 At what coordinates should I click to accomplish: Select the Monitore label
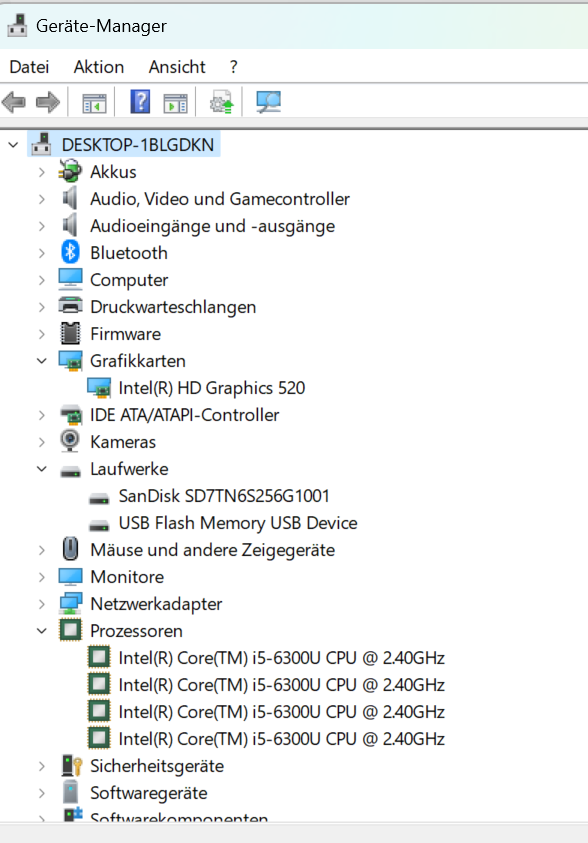[x=127, y=577]
